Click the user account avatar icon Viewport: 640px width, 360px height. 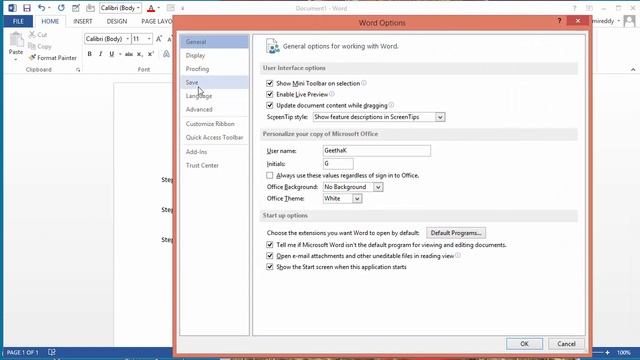[629, 21]
